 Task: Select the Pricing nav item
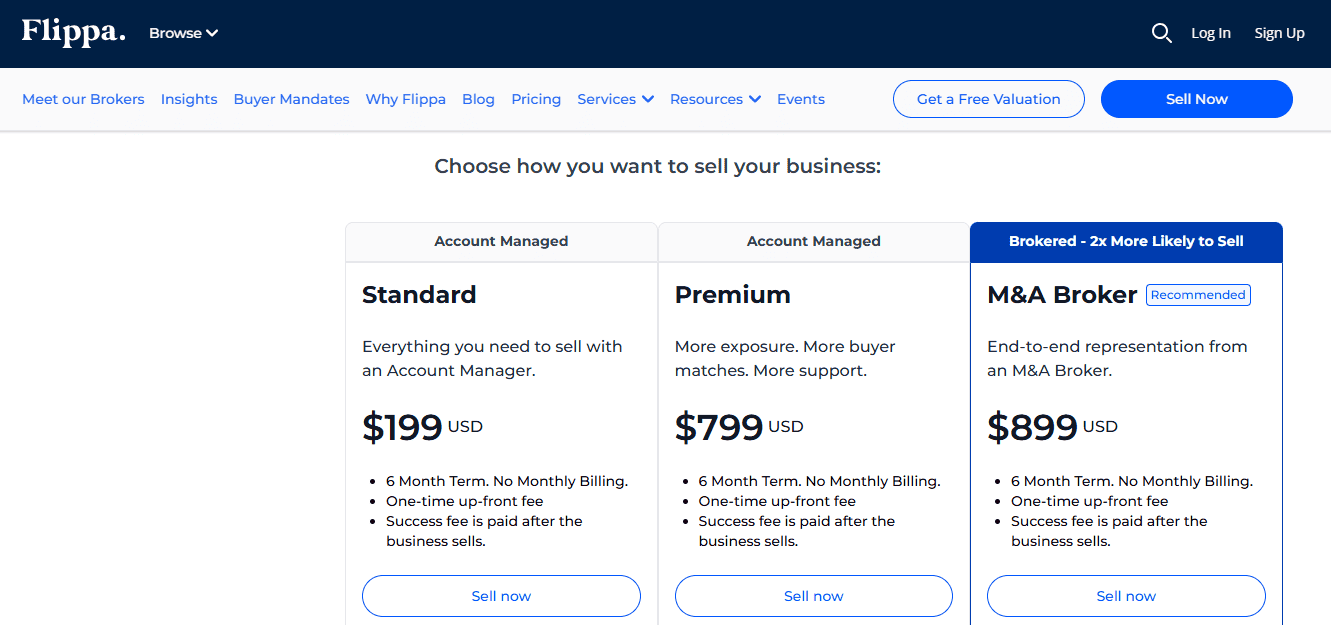coord(536,99)
